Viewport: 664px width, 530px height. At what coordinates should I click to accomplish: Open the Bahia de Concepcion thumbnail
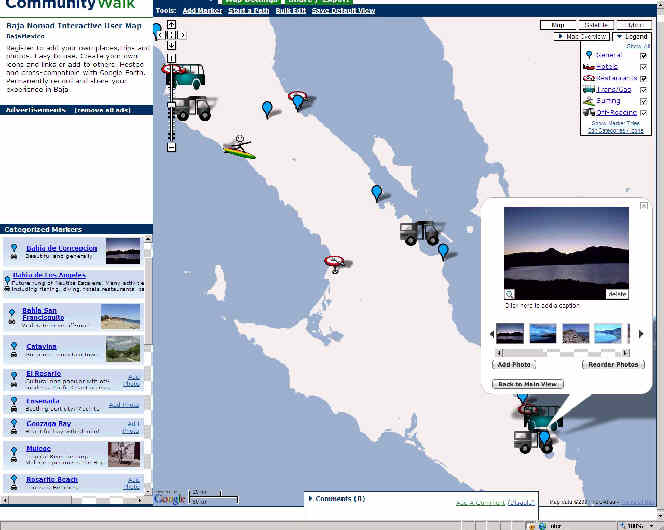[123, 251]
